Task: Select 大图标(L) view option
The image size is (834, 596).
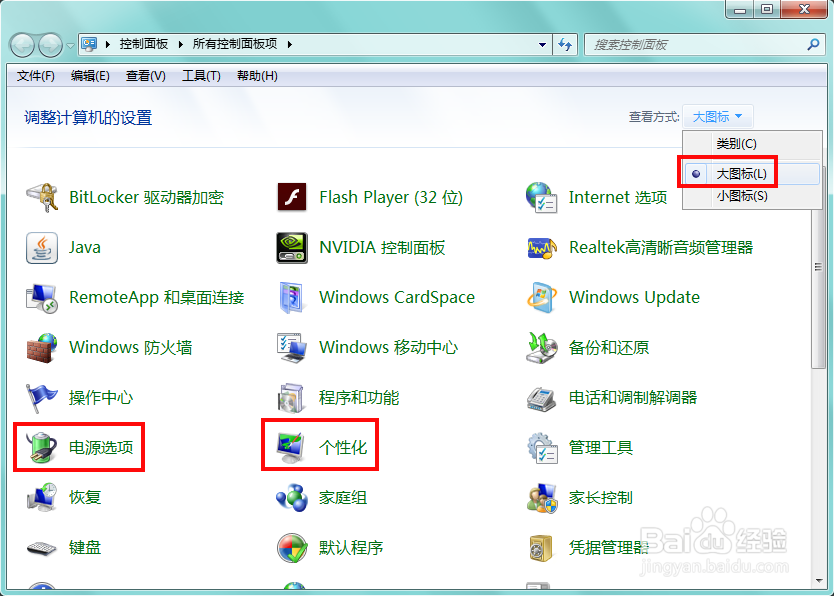Action: coord(751,174)
